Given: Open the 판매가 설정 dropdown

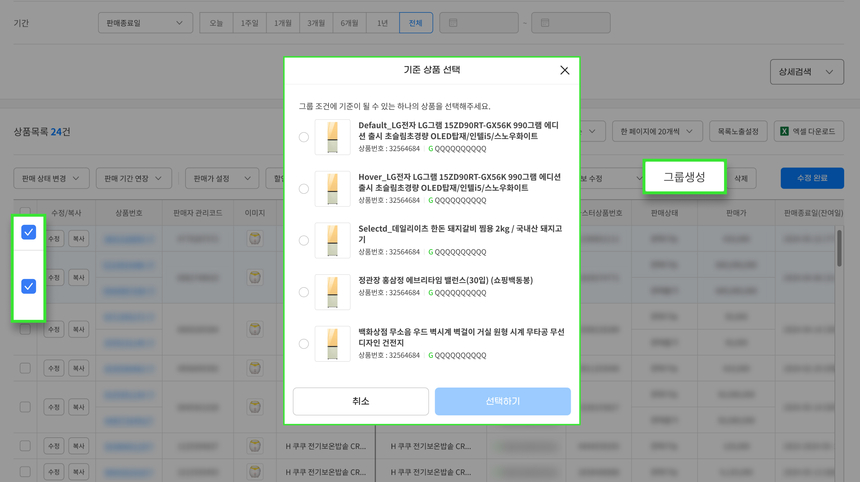Looking at the screenshot, I should (222, 178).
